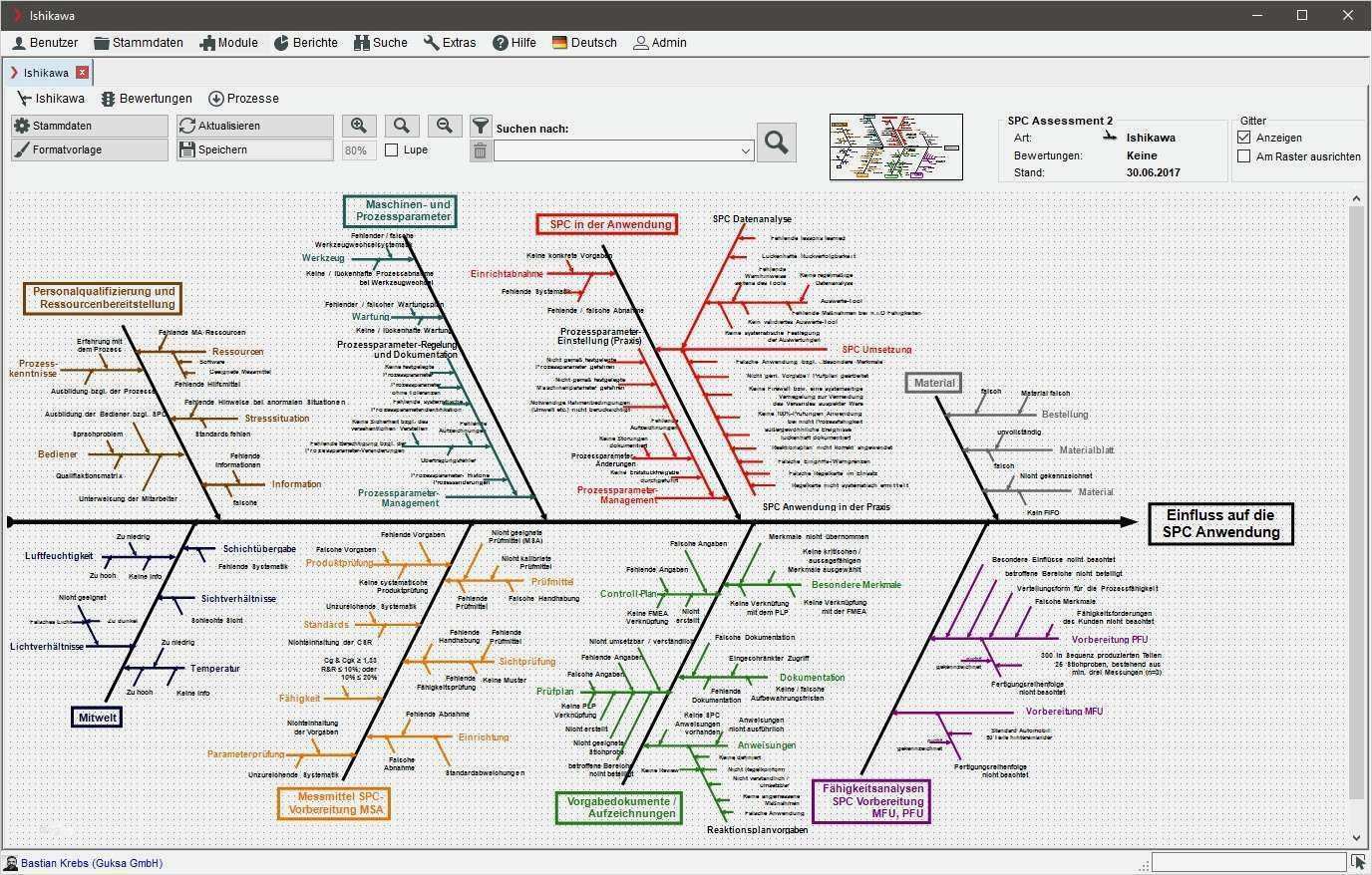
Task: Enable Am Raster ausrichten checkbox
Action: coord(1243,156)
